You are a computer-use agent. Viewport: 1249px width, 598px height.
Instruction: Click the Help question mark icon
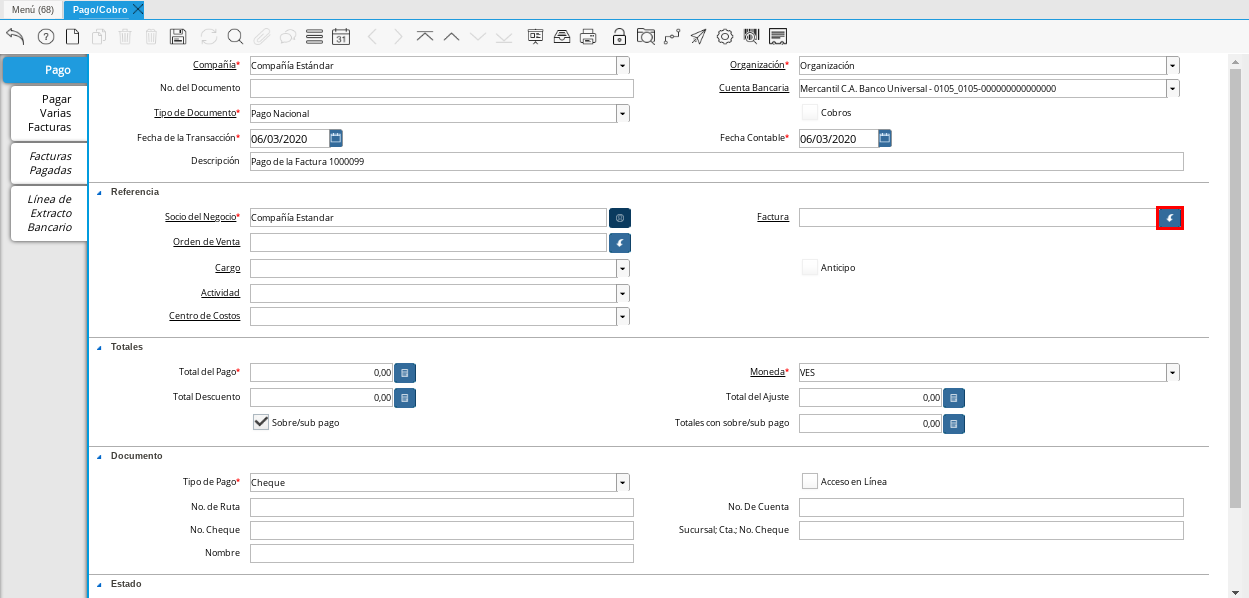(x=46, y=37)
